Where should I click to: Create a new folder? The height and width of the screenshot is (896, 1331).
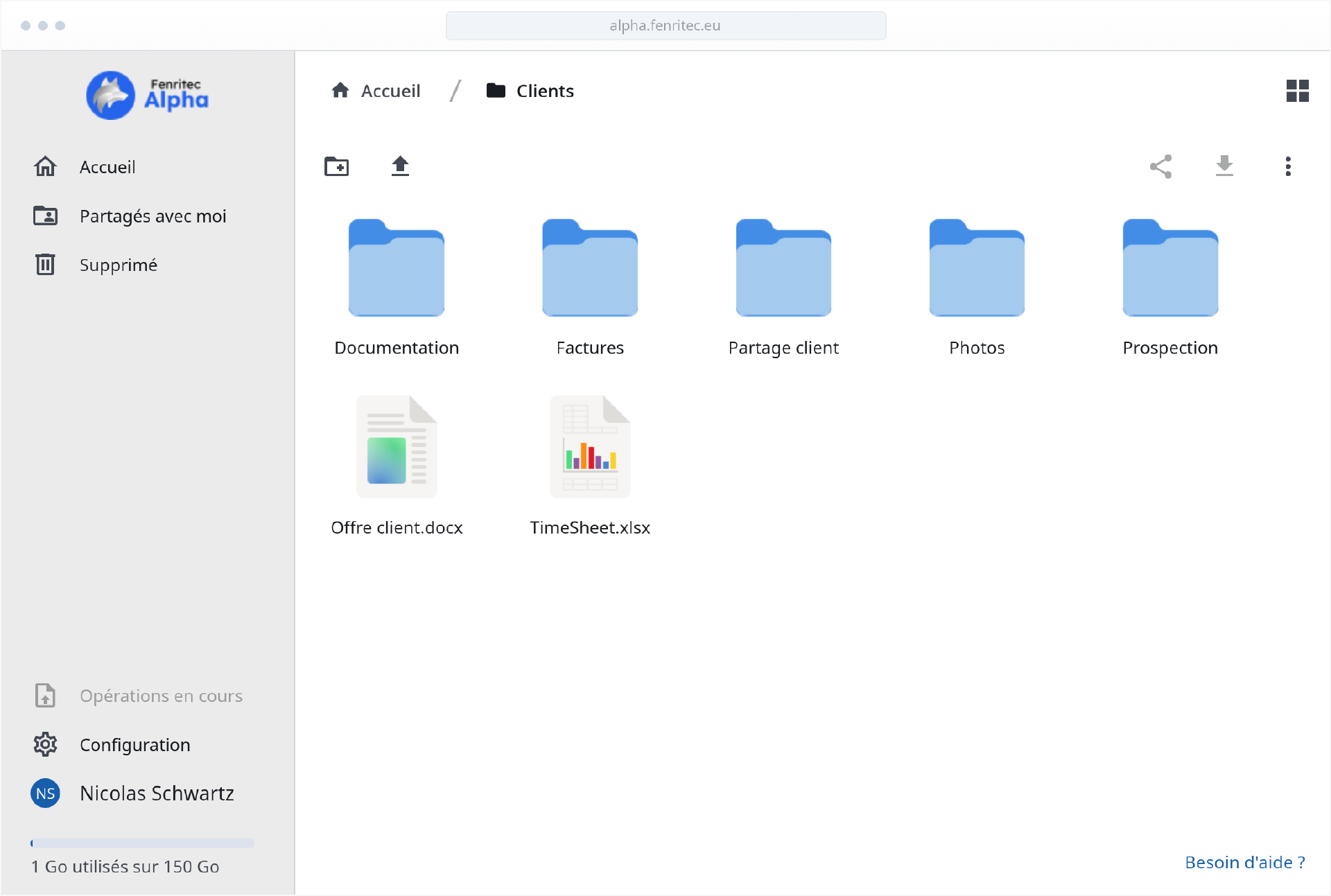(x=337, y=166)
